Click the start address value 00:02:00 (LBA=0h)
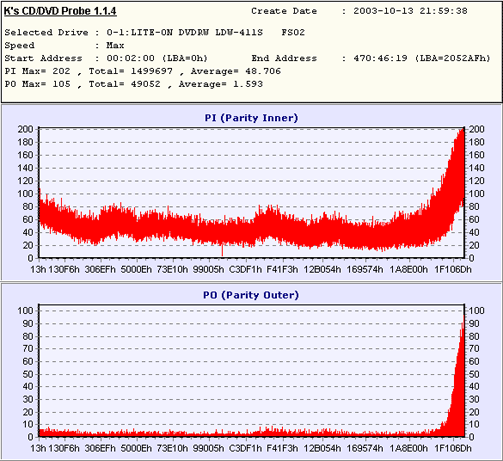Image resolution: width=503 pixels, height=461 pixels. pyautogui.click(x=157, y=58)
